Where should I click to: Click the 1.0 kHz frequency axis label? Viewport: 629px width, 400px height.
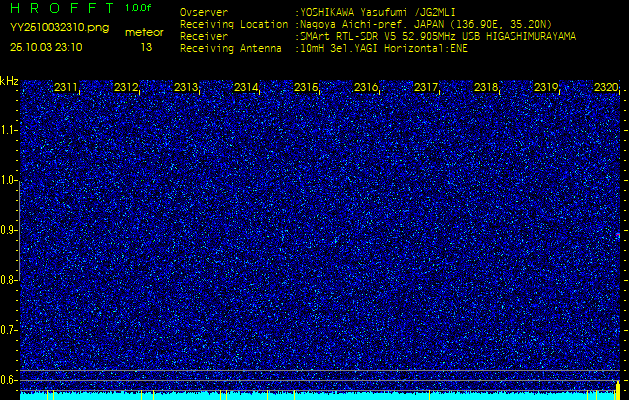pos(8,180)
